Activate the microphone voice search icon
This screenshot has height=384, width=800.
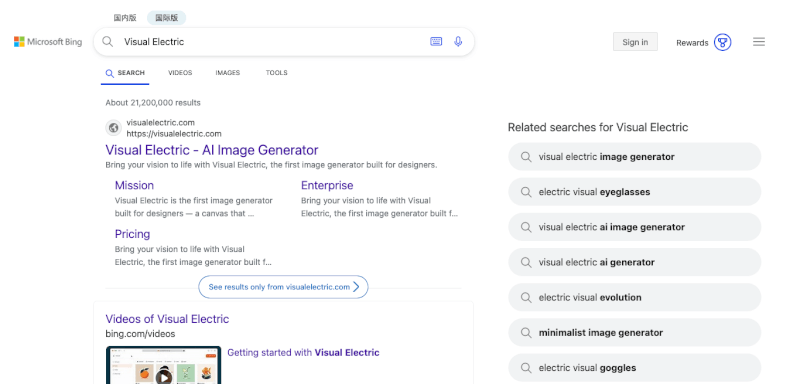(458, 42)
